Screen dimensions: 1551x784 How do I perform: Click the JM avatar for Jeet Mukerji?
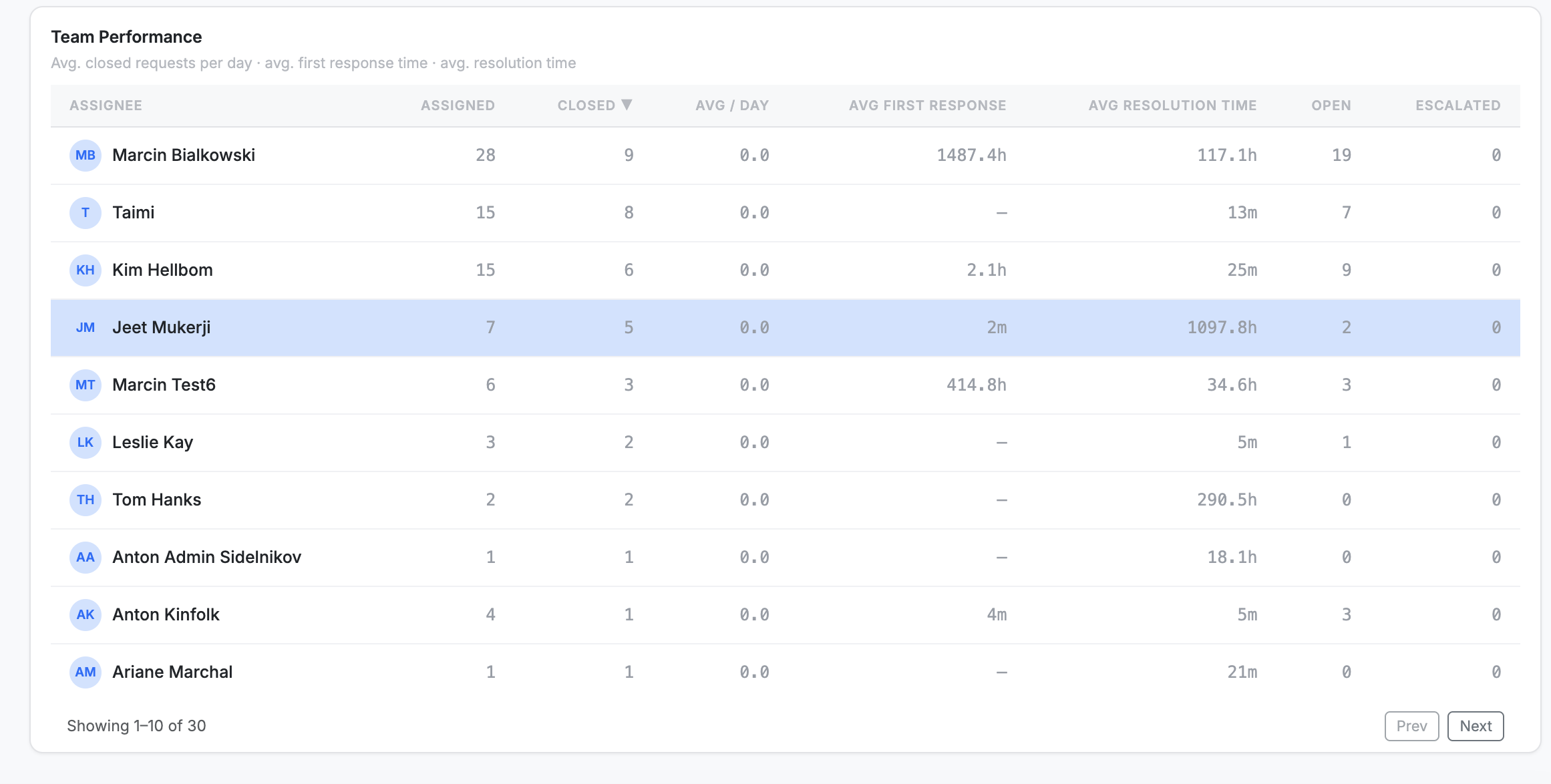85,328
